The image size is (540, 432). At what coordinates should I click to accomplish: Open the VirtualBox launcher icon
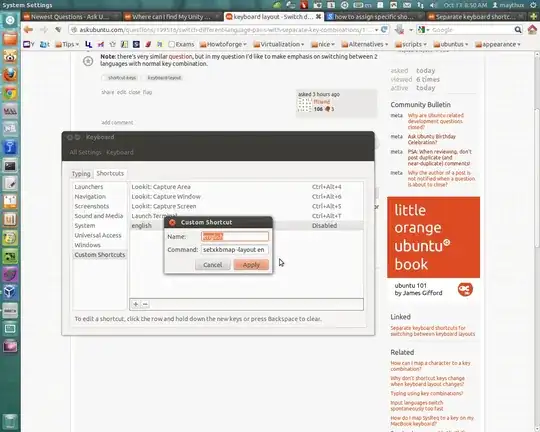tap(10, 291)
